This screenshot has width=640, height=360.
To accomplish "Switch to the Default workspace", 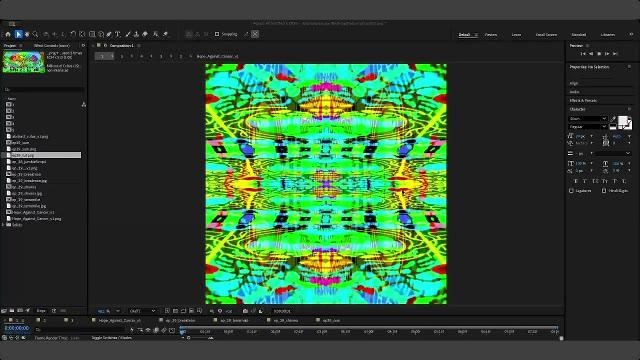I will [464, 35].
